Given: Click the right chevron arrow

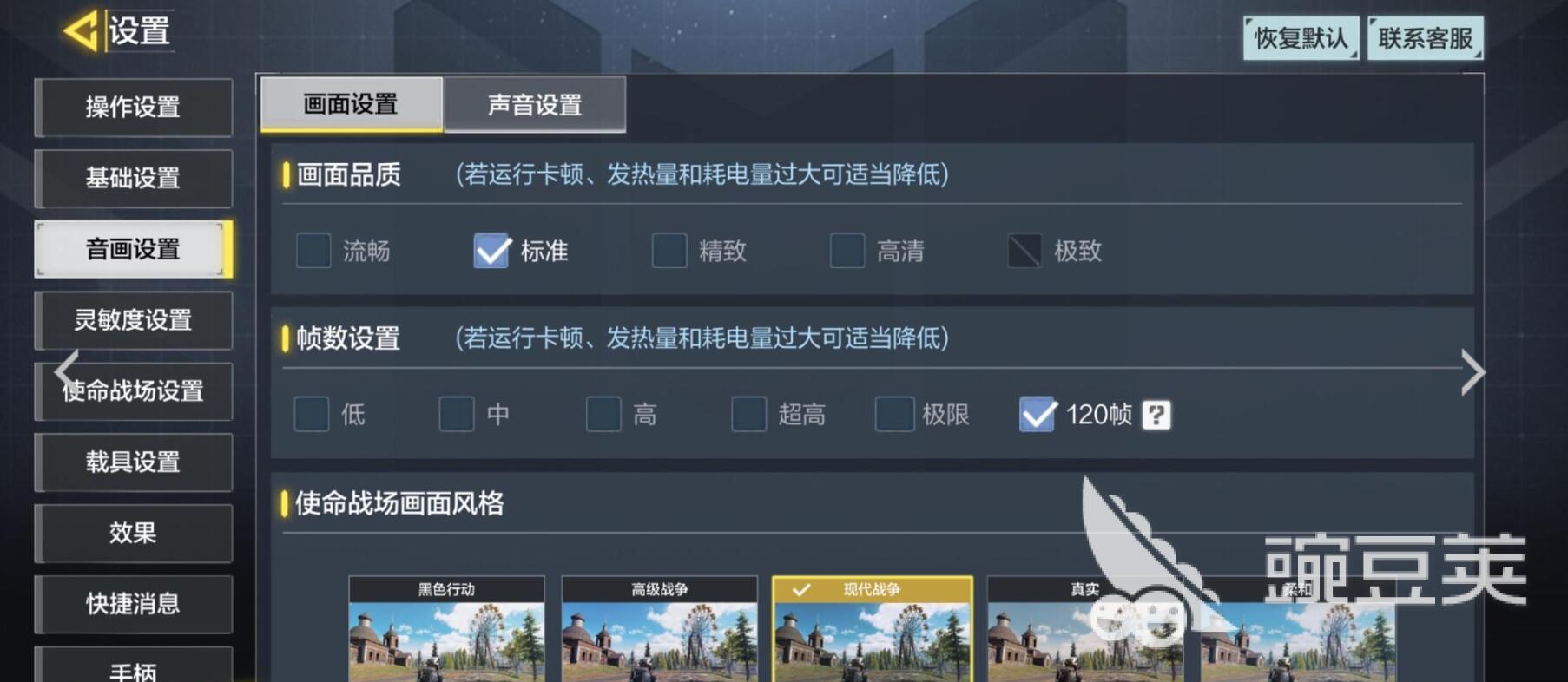Looking at the screenshot, I should pyautogui.click(x=1472, y=372).
